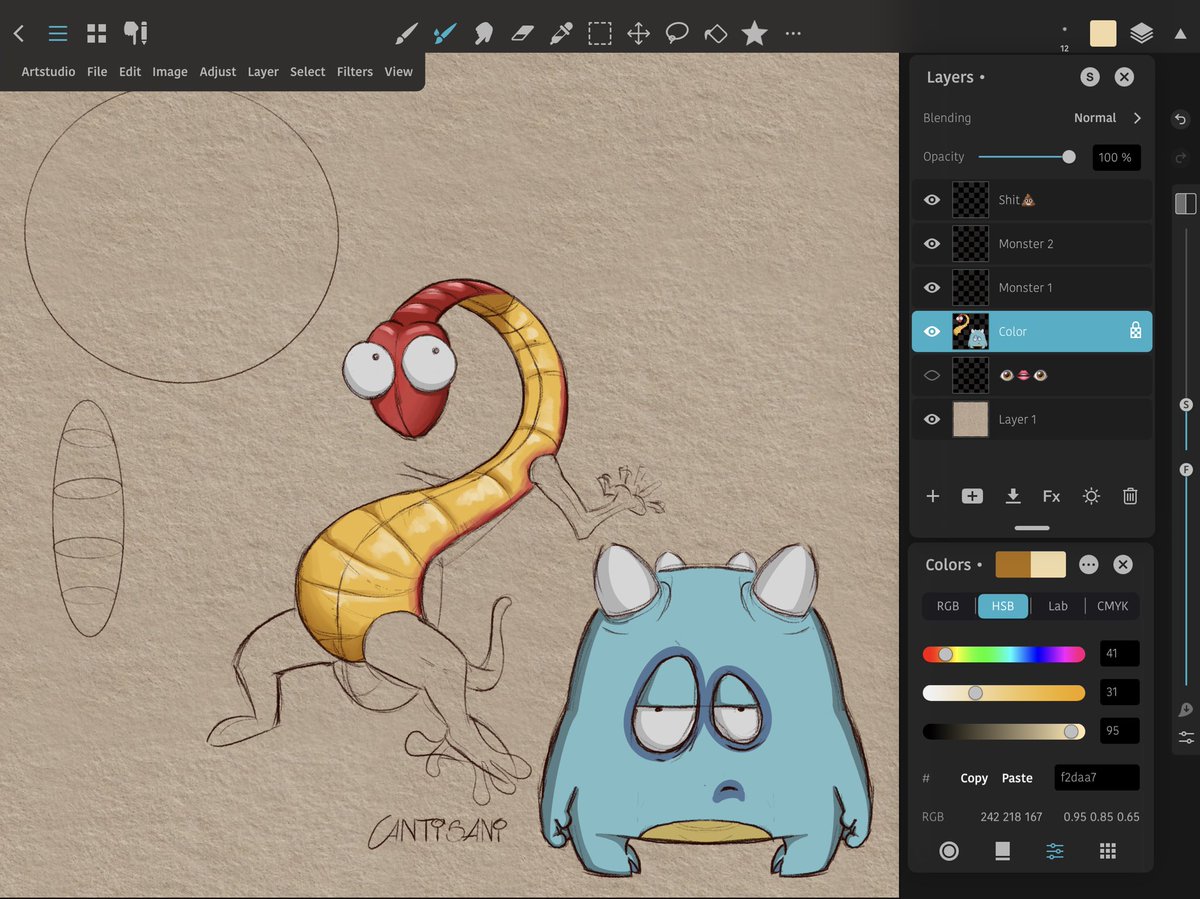Close the Layers panel
1200x899 pixels.
(x=1124, y=77)
